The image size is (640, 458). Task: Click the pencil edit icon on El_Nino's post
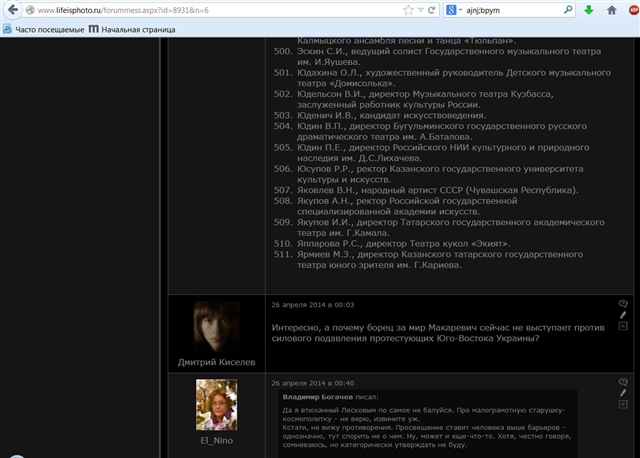622,393
